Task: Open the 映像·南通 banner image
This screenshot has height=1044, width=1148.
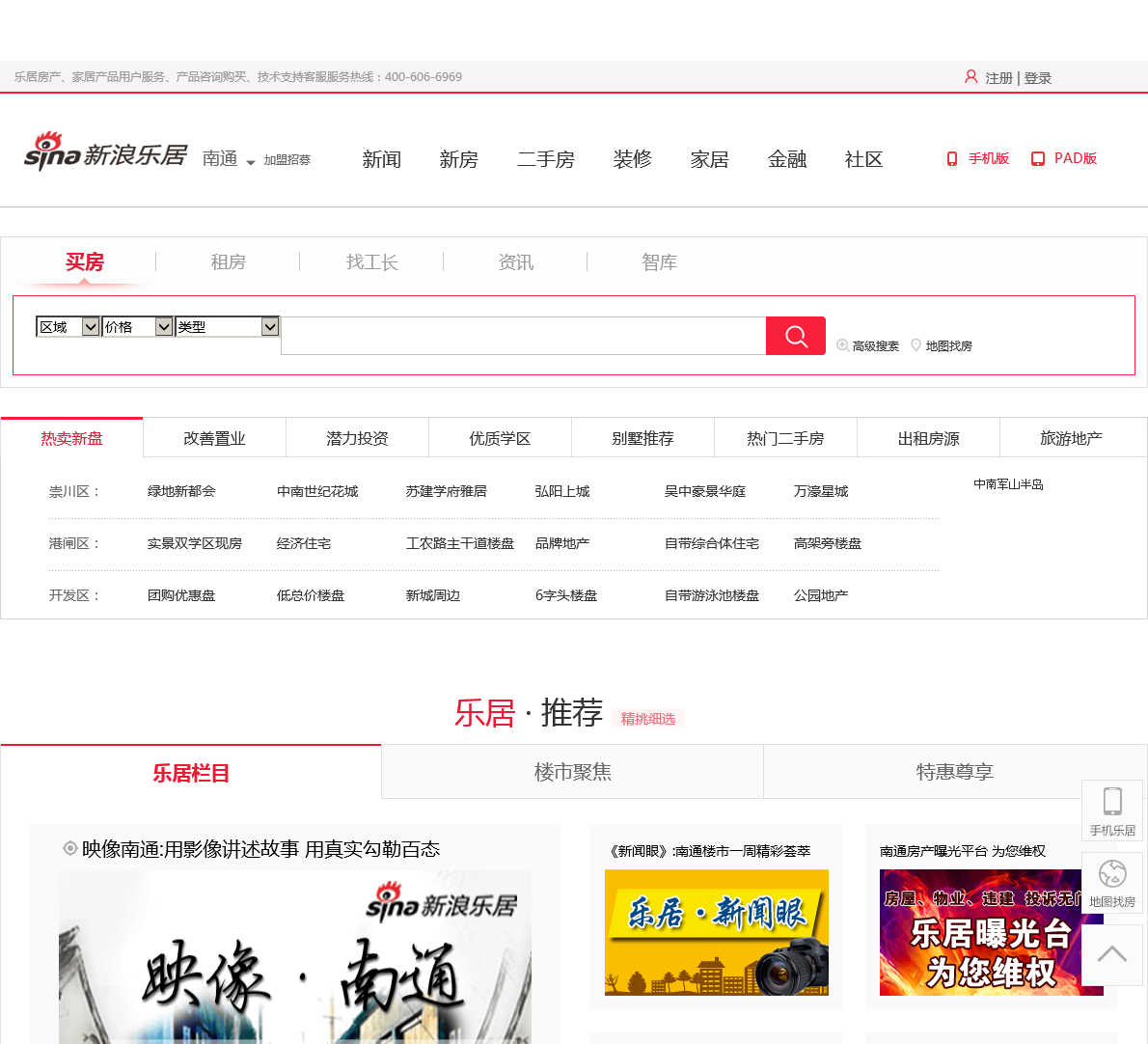Action: (x=295, y=957)
